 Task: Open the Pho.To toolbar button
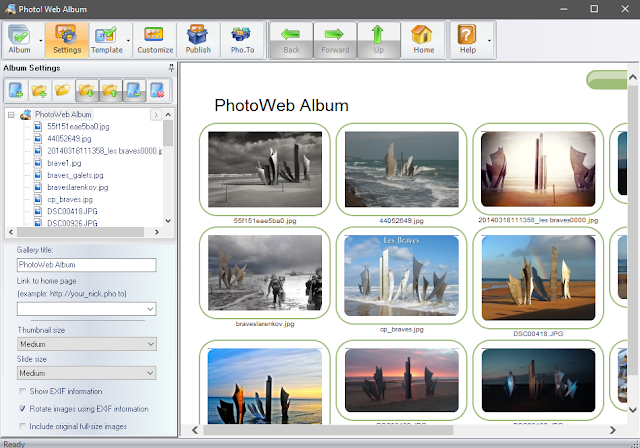tap(242, 40)
